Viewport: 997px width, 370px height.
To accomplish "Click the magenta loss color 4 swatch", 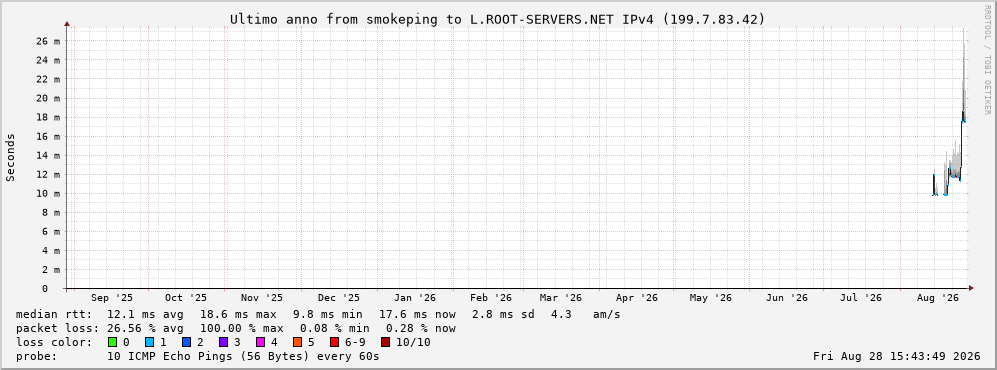I will [260, 342].
